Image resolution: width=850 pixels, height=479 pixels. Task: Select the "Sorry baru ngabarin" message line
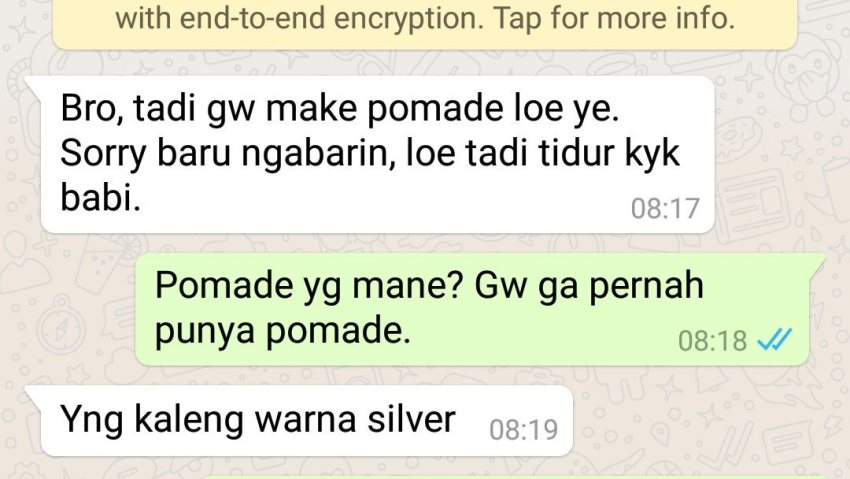coord(370,154)
